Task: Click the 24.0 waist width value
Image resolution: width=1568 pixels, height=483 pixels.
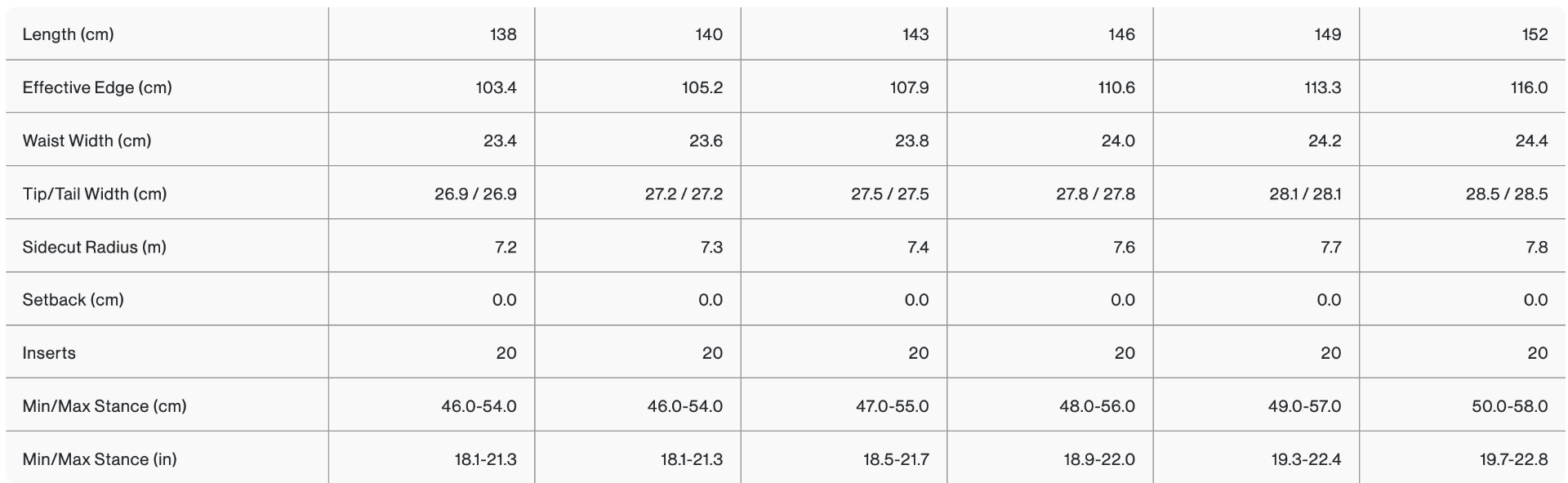Action: (x=1117, y=141)
